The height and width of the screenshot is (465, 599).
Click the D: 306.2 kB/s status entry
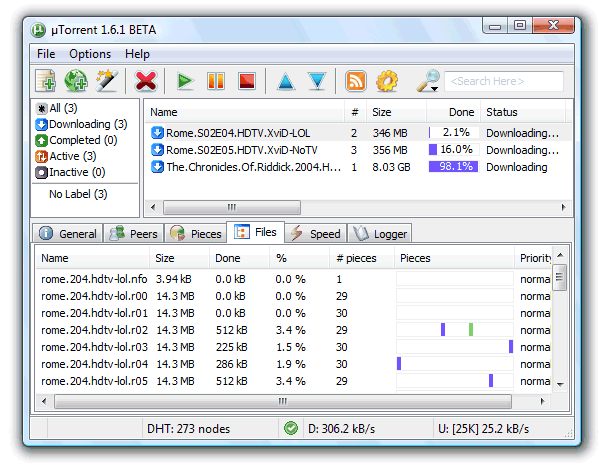[x=342, y=429]
